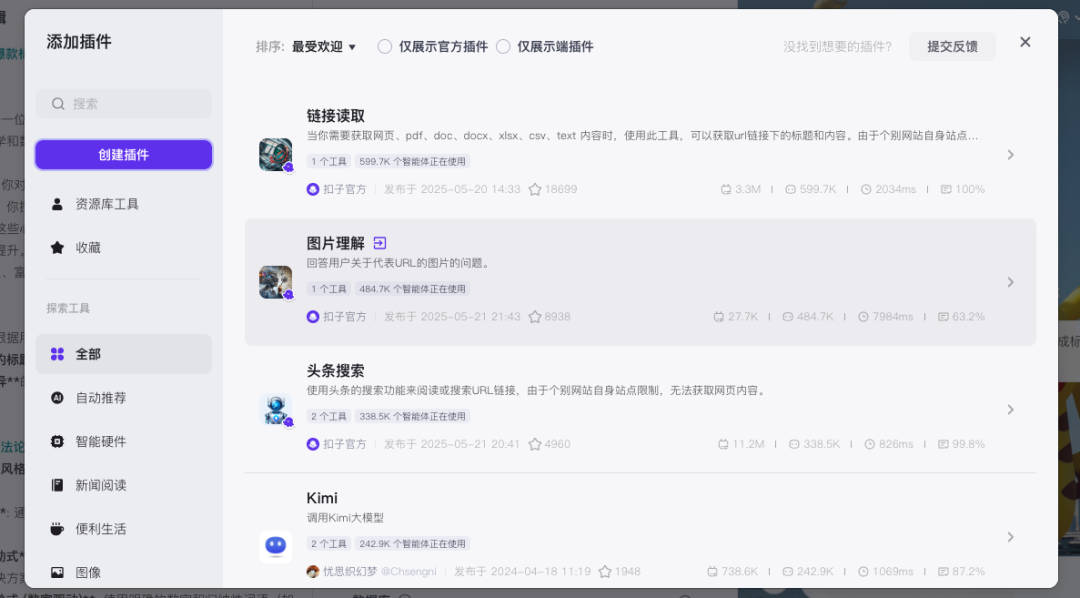
Task: Expand 头条搜索 plugin with right chevron
Action: point(1010,410)
